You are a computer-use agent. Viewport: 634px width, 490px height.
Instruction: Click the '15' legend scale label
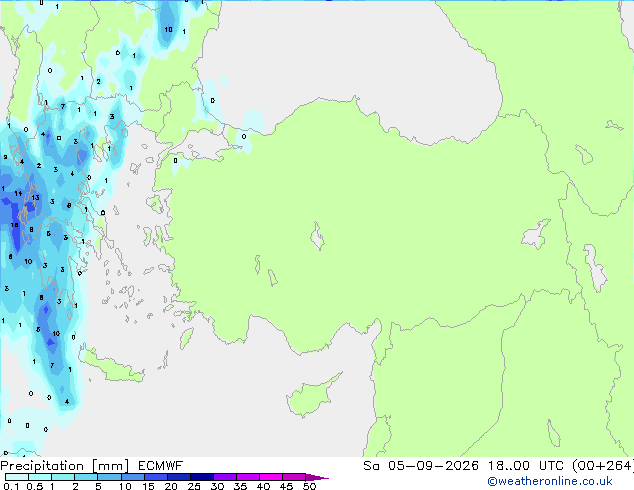click(148, 486)
